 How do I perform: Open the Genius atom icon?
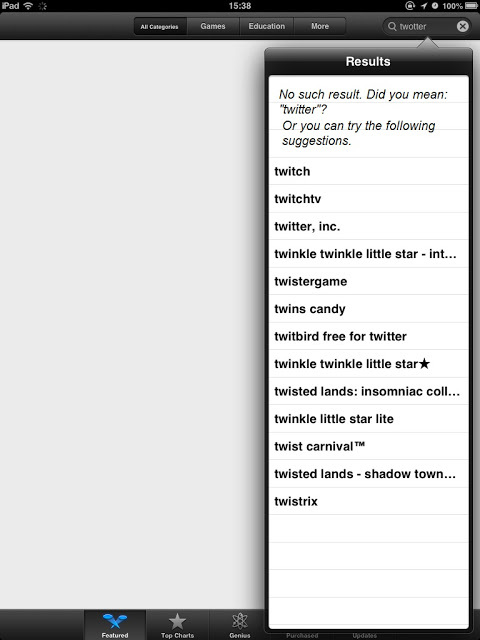[240, 621]
